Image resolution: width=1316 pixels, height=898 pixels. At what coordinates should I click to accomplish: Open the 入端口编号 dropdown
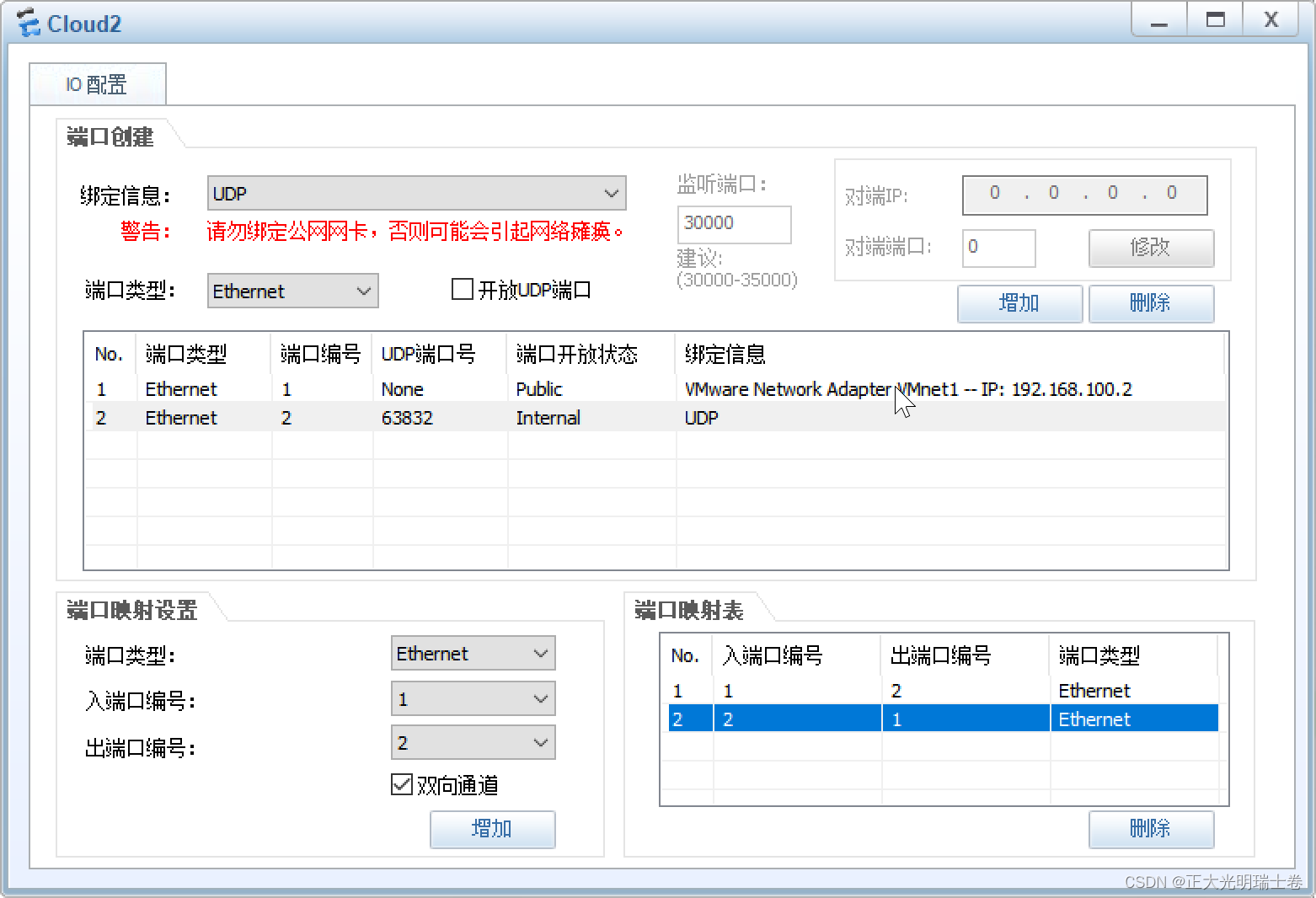coord(473,699)
